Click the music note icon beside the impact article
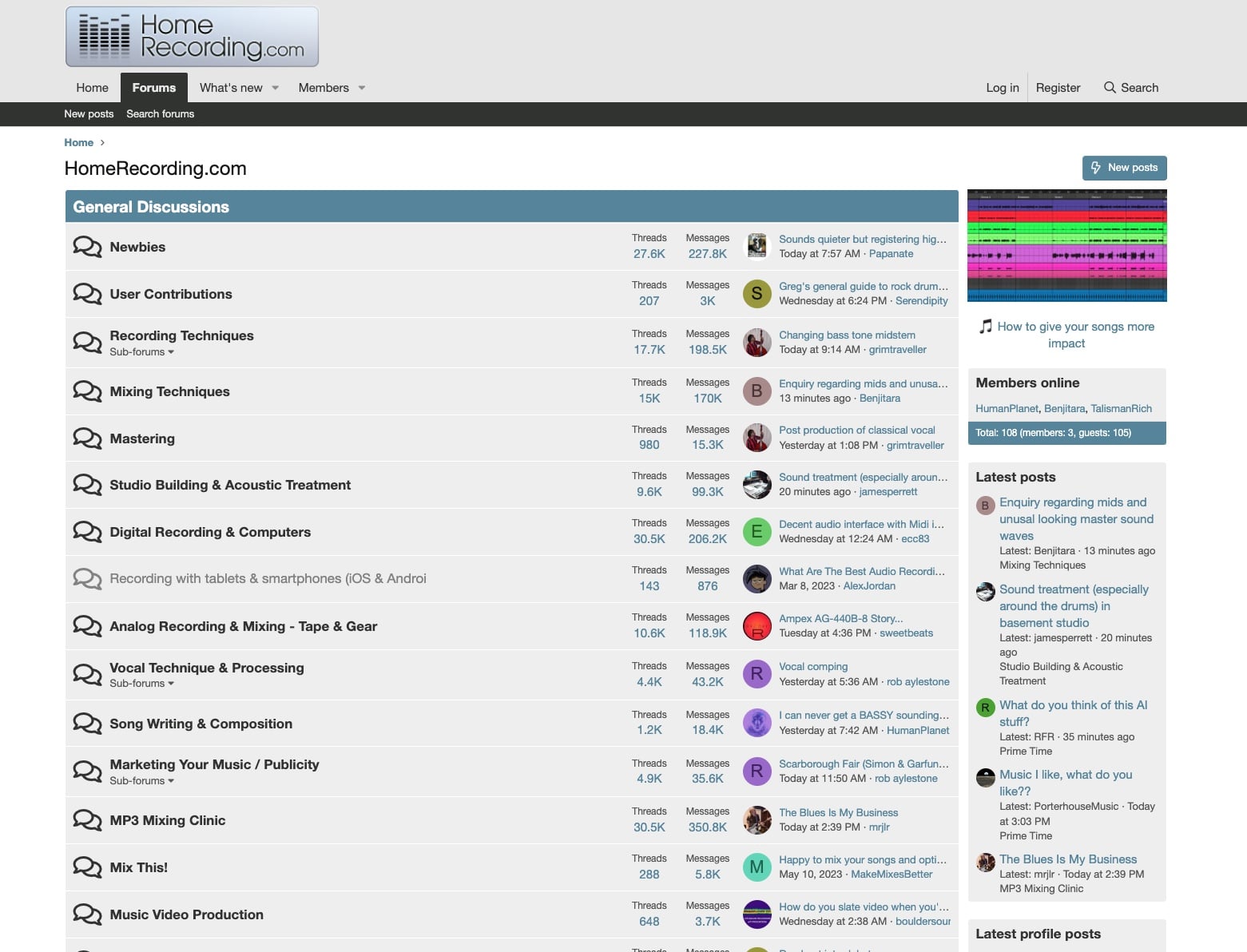 click(985, 326)
